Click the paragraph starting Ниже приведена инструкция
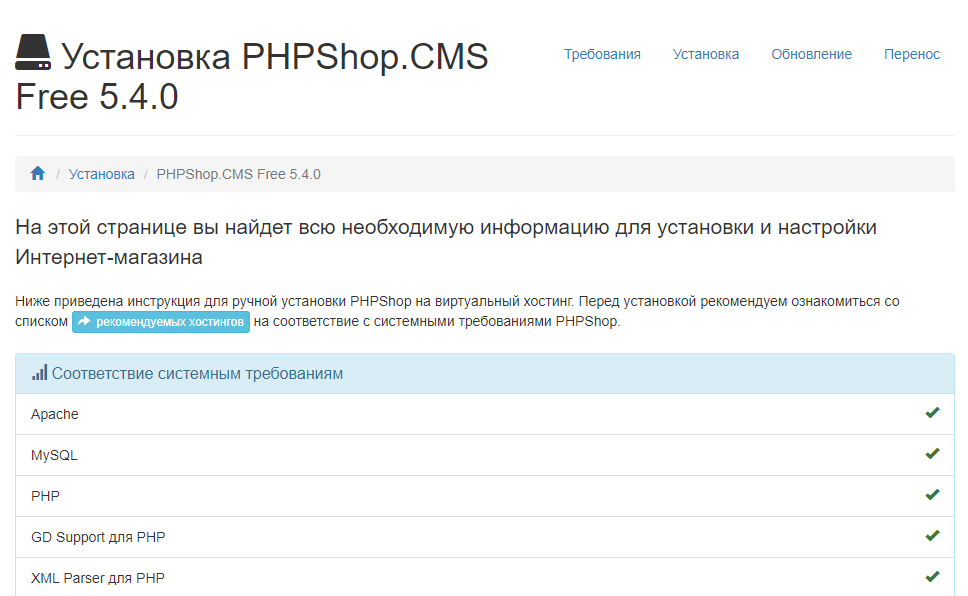968x596 pixels. click(x=457, y=311)
